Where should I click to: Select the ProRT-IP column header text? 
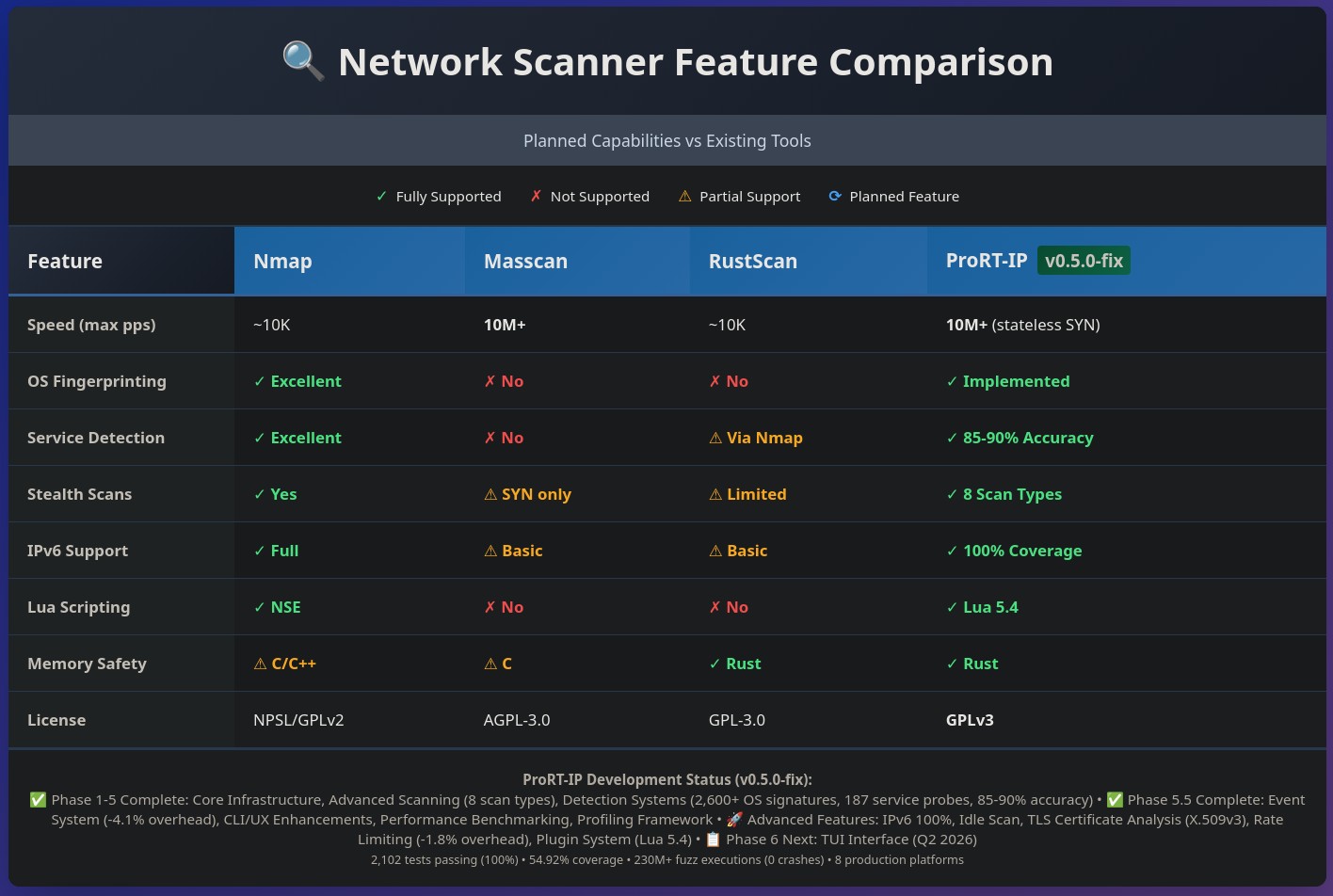click(x=986, y=260)
